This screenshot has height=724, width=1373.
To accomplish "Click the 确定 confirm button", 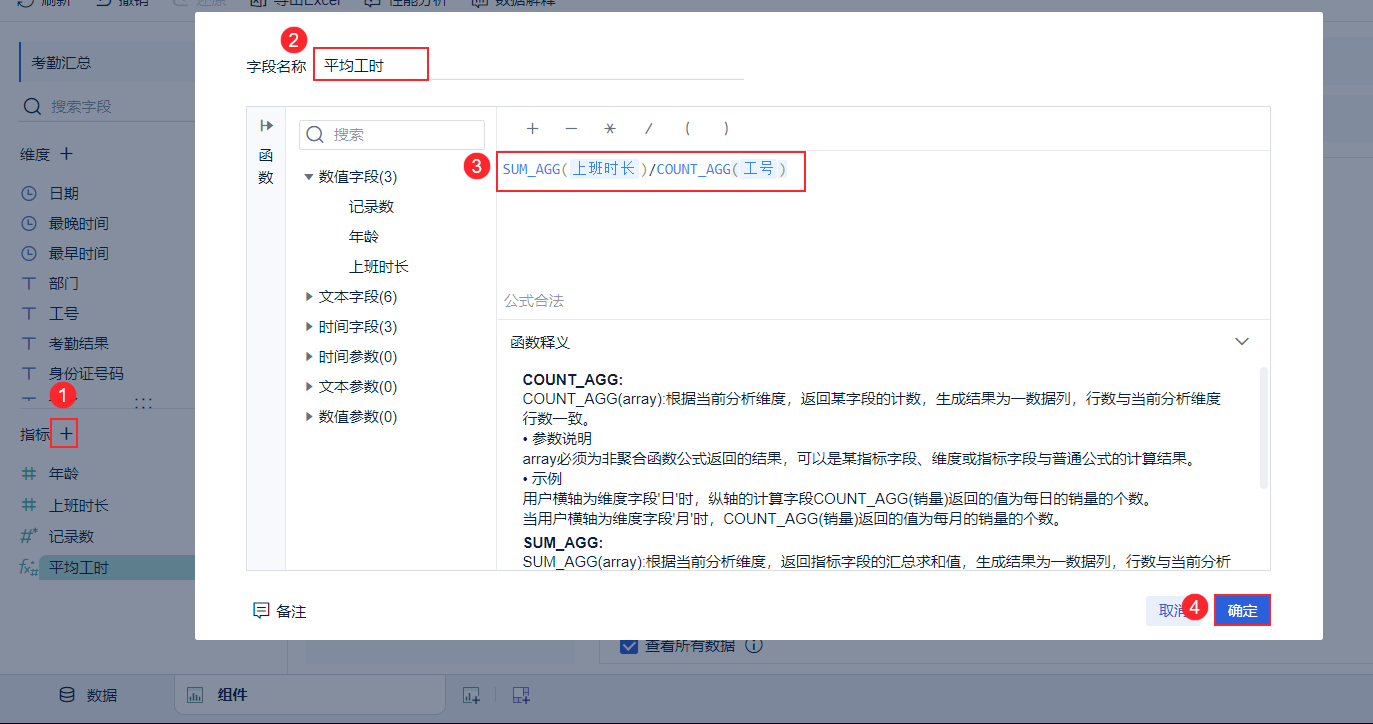I will point(1242,610).
